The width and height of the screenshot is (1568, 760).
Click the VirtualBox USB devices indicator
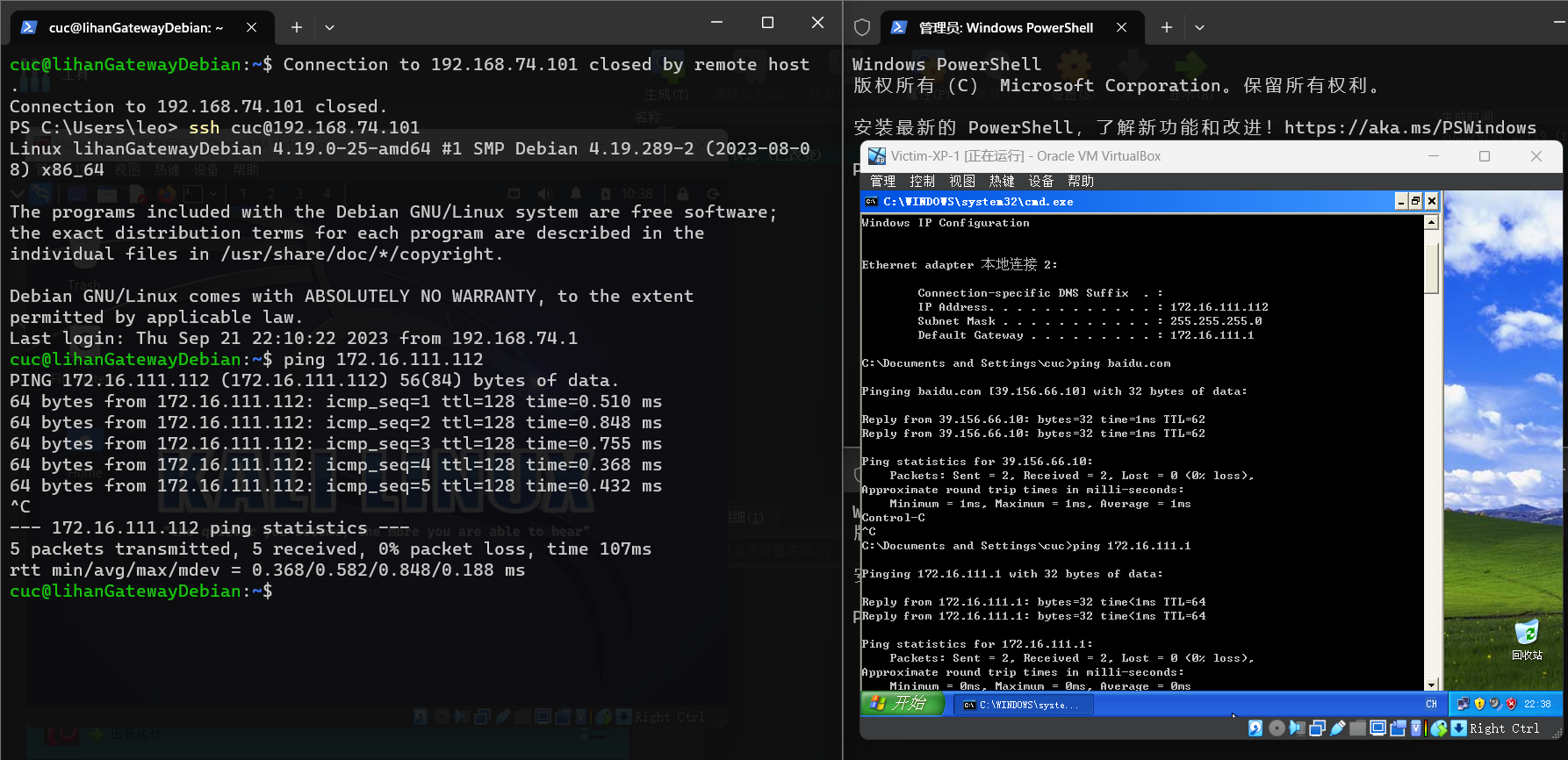coord(1338,728)
